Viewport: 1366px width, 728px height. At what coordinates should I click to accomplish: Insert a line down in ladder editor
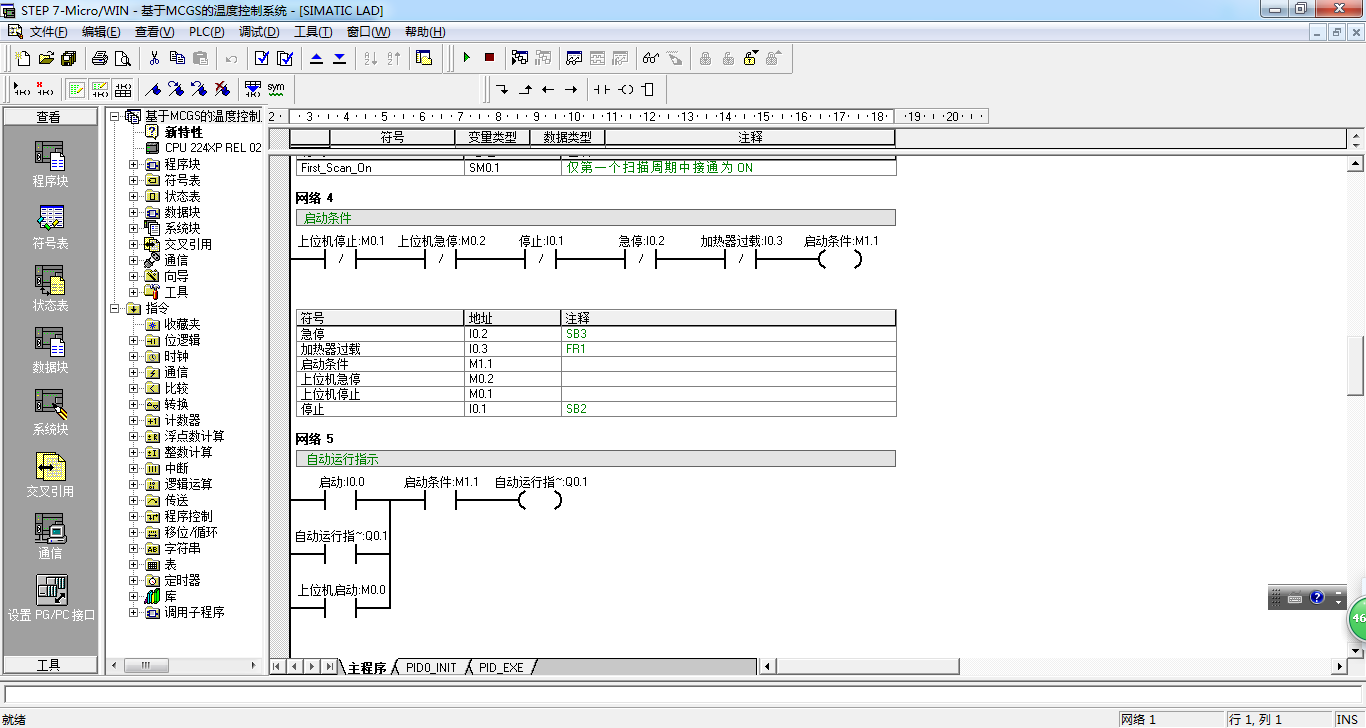point(502,89)
